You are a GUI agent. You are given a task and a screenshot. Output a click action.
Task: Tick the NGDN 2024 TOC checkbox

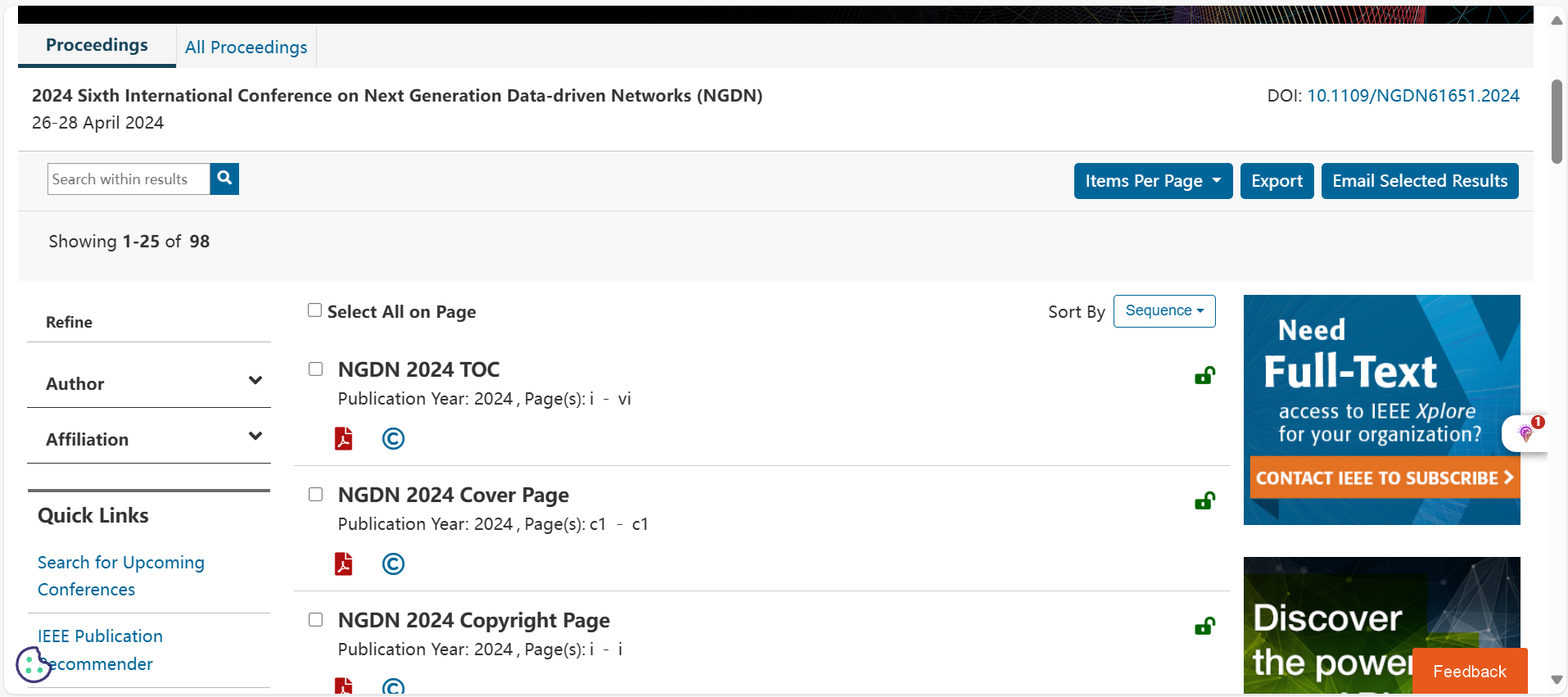pyautogui.click(x=315, y=369)
